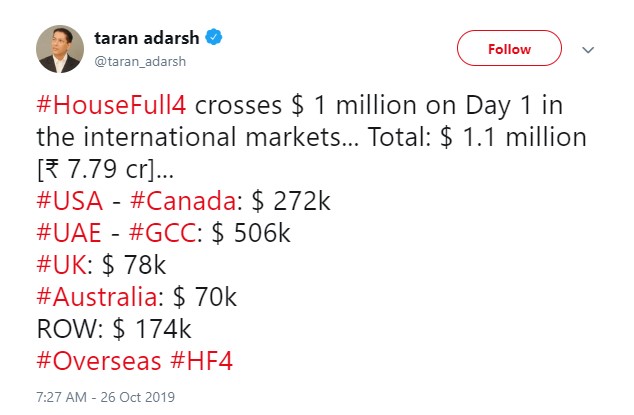The height and width of the screenshot is (415, 634).
Task: Click the 7:27 AM - 26 Oct 2019 timestamp
Action: tap(106, 397)
